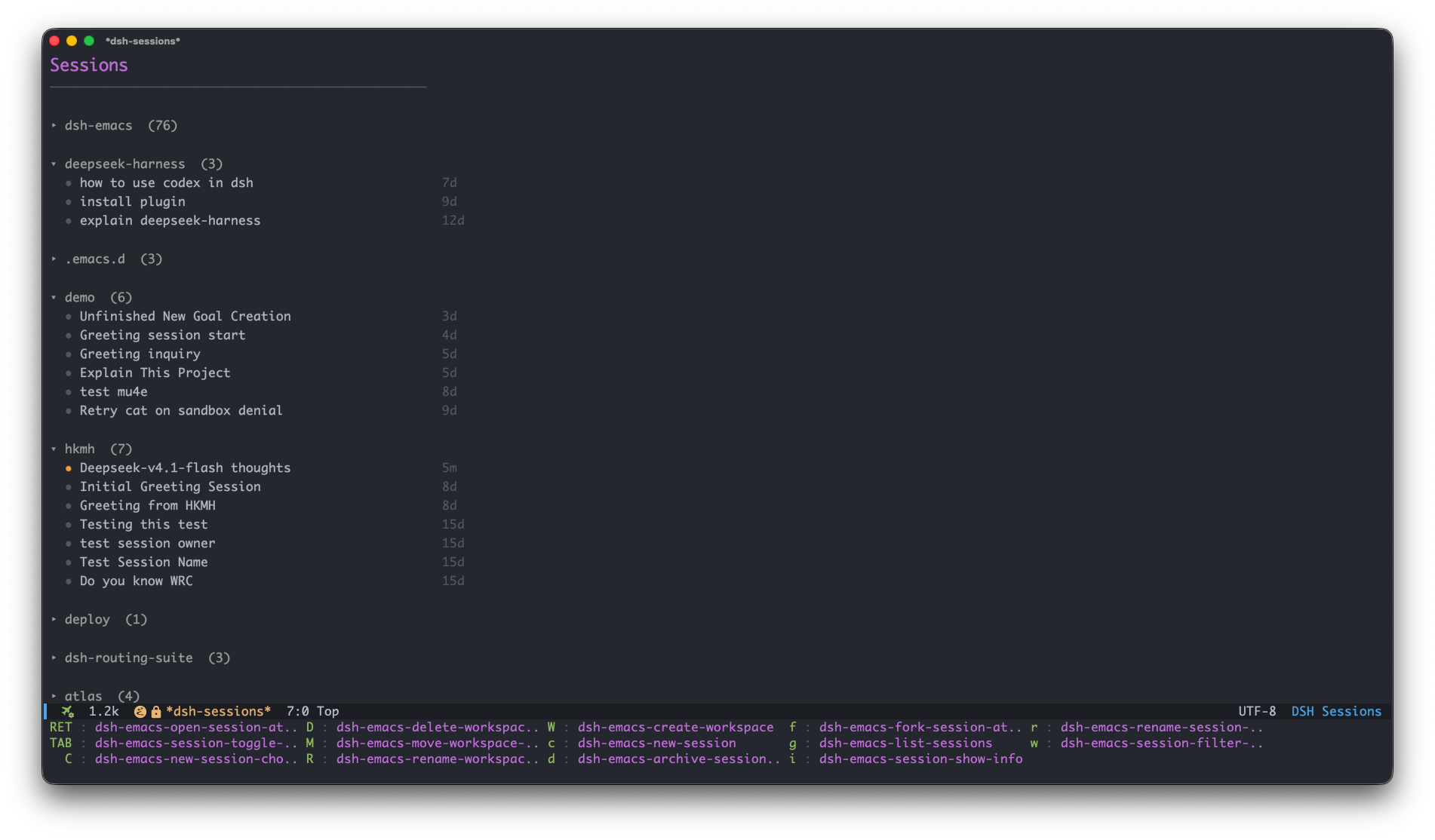Click dsh-emacs-archive-session.. binding
Screen dimensions: 1435x840
pos(679,759)
